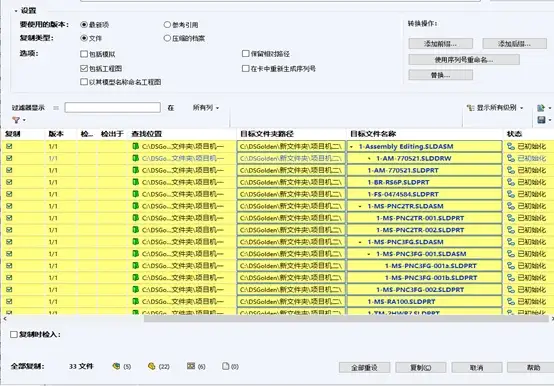Click the assemblies count icon (5)

click(116, 366)
